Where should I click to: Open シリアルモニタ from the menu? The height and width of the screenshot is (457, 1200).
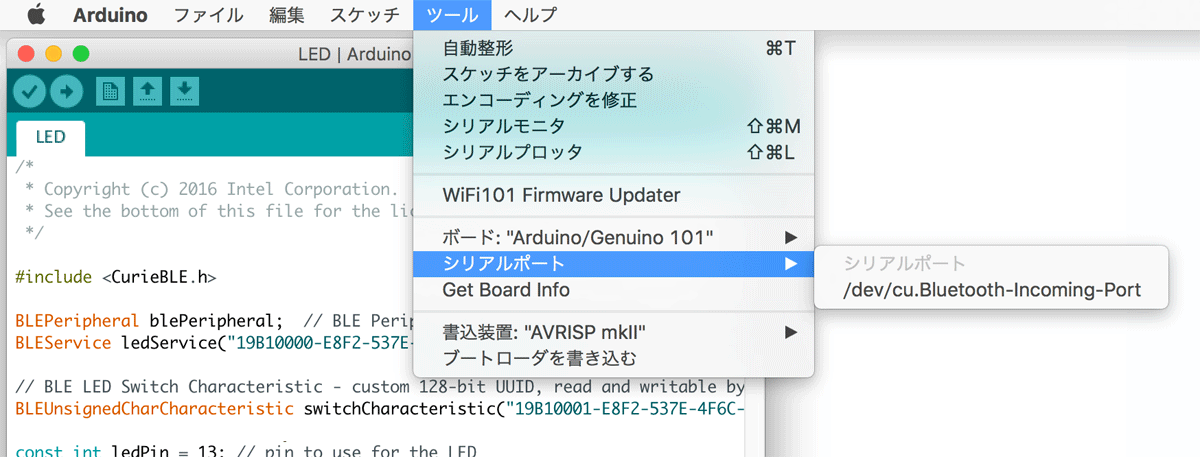[614, 126]
